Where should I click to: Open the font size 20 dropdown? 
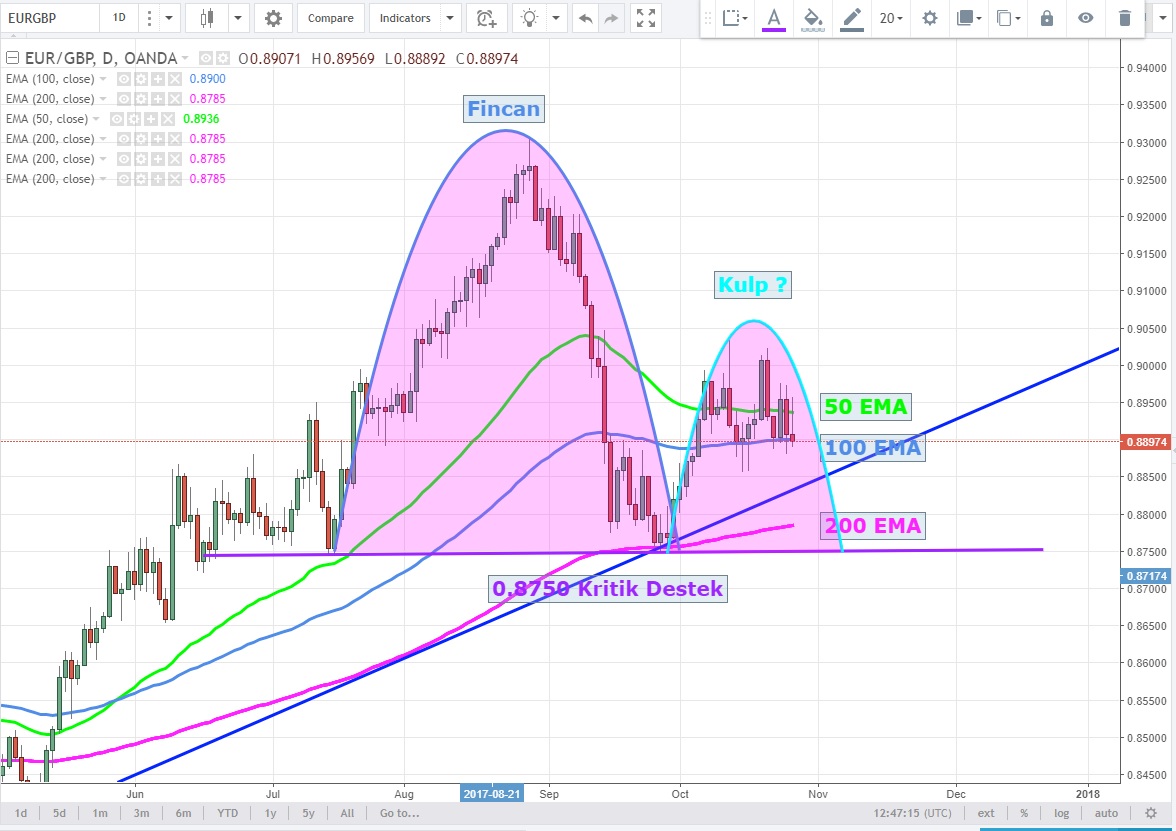pyautogui.click(x=890, y=18)
